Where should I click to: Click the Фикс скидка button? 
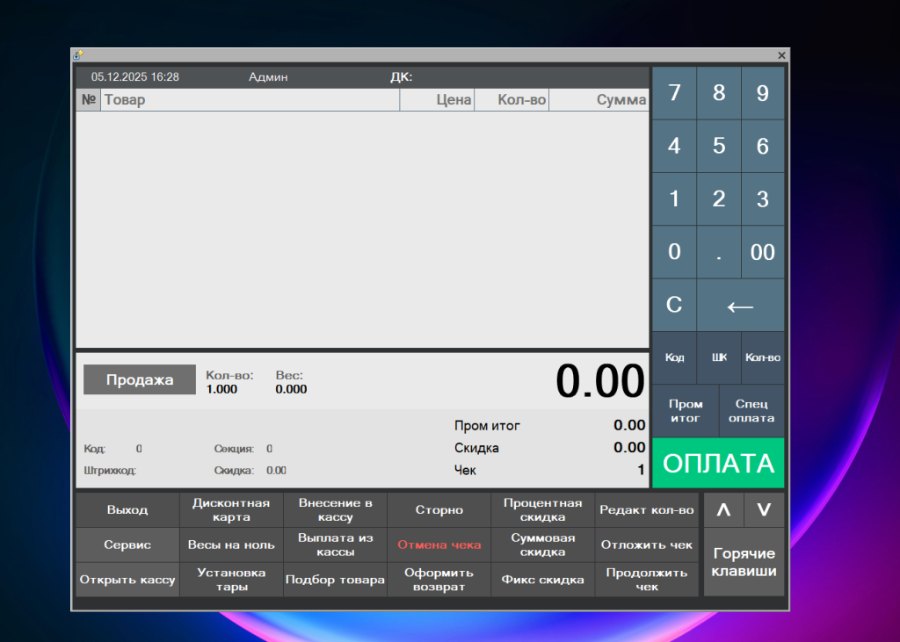click(x=543, y=579)
